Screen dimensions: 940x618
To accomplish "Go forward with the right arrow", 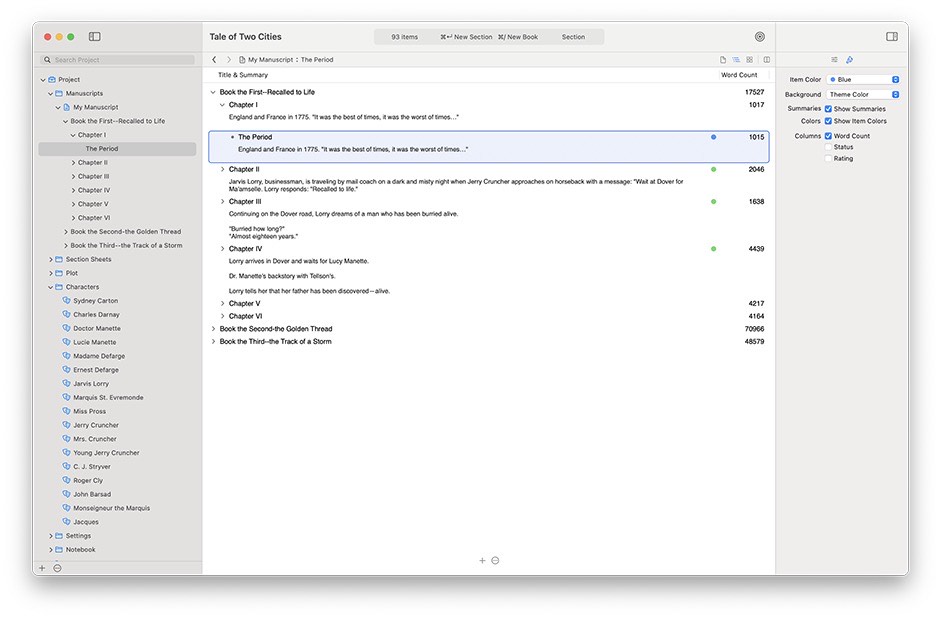I will point(228,59).
